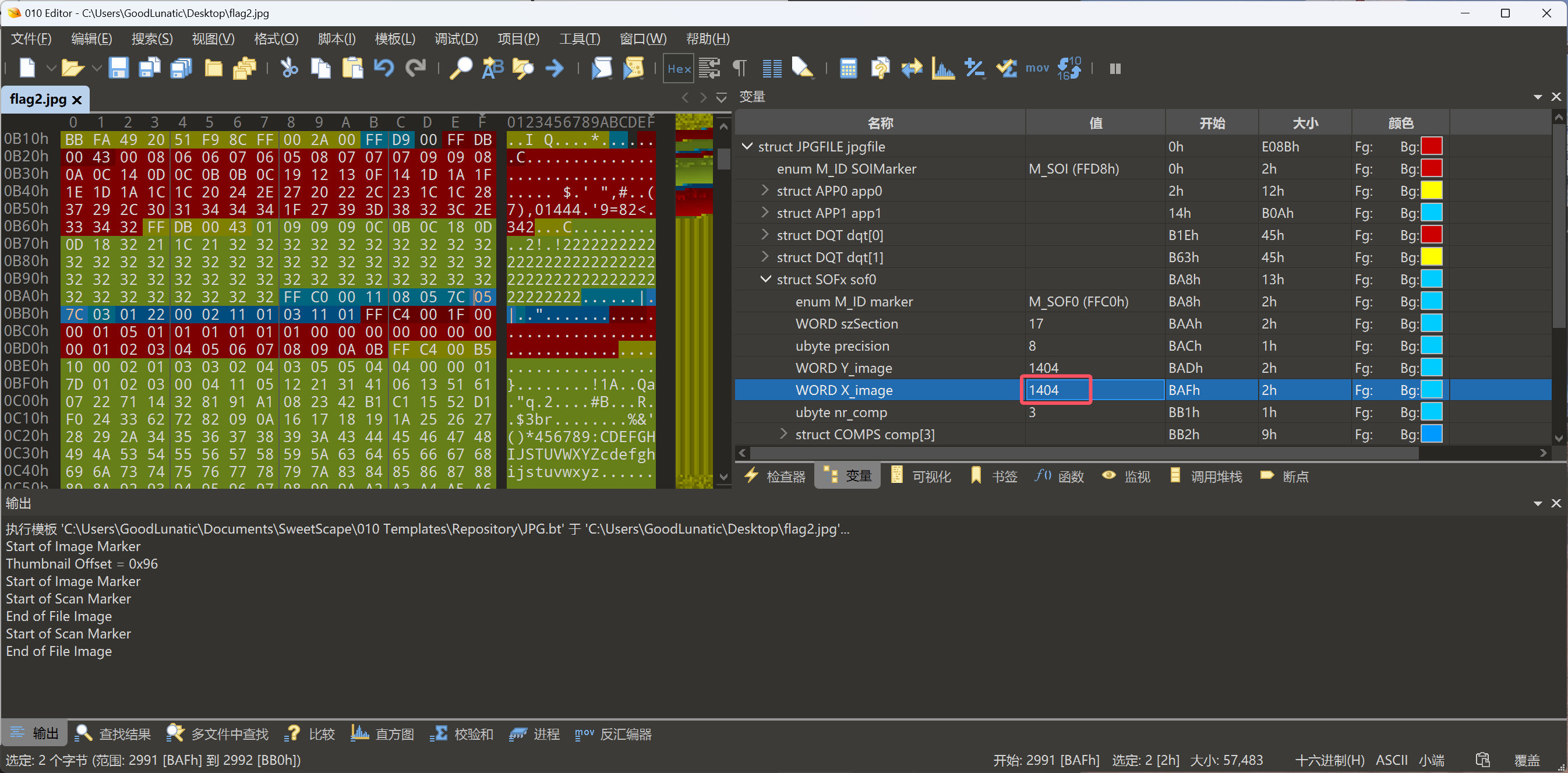Open the 反汇编器 bottom tab
The height and width of the screenshot is (773, 1568).
pyautogui.click(x=613, y=734)
